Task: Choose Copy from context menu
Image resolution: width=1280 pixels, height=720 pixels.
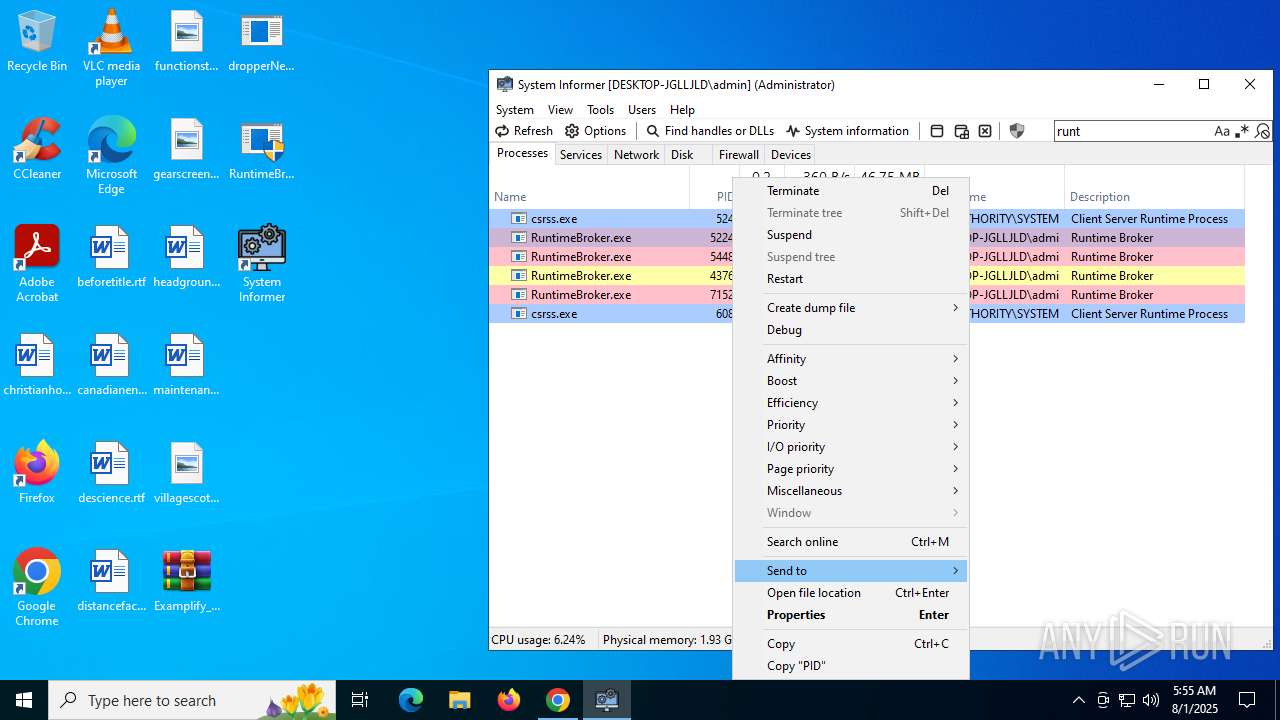Action: [x=851, y=644]
